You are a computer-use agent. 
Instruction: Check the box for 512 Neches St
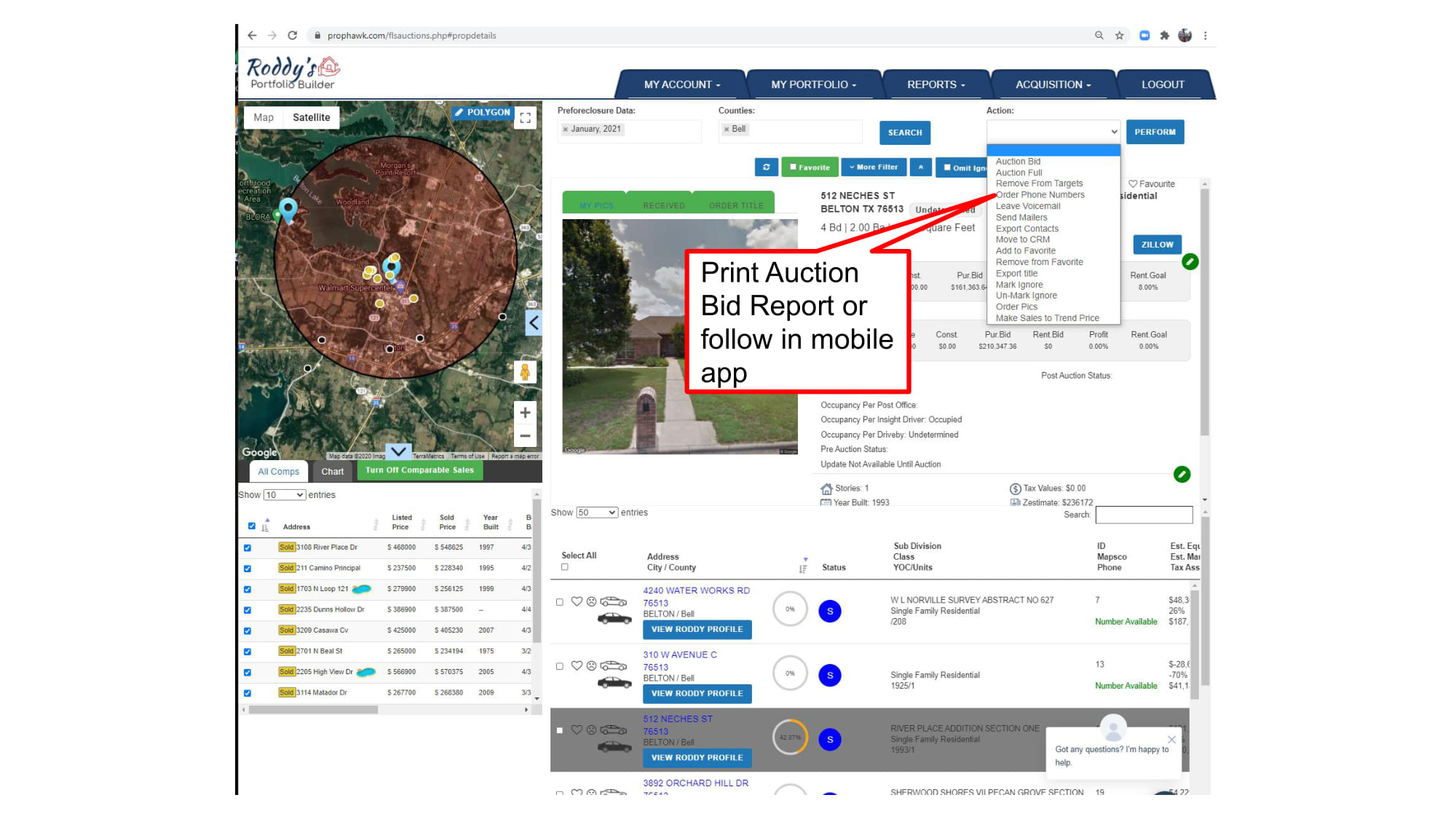(x=560, y=730)
